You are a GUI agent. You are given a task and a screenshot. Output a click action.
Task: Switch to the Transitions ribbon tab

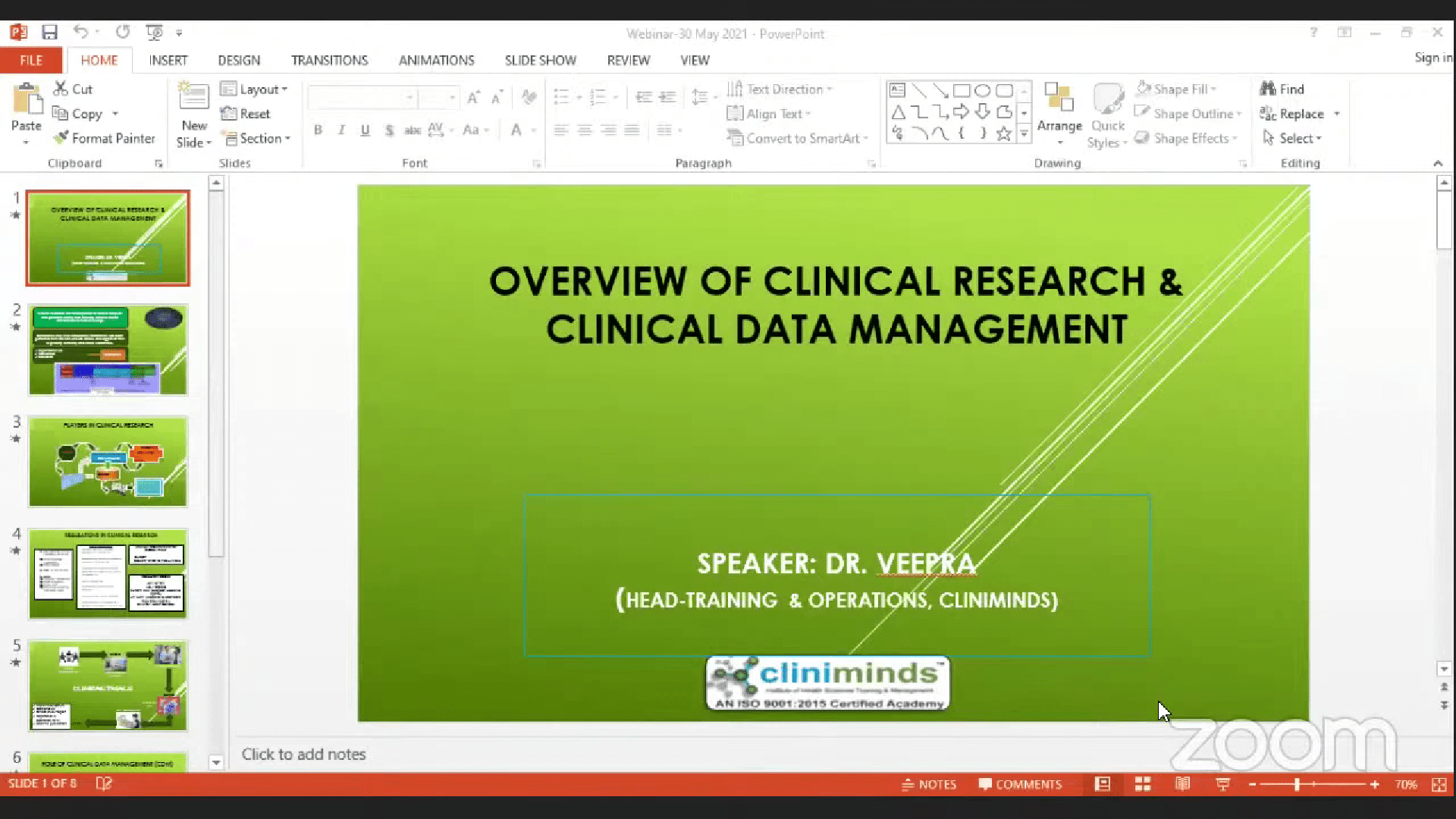pos(329,60)
